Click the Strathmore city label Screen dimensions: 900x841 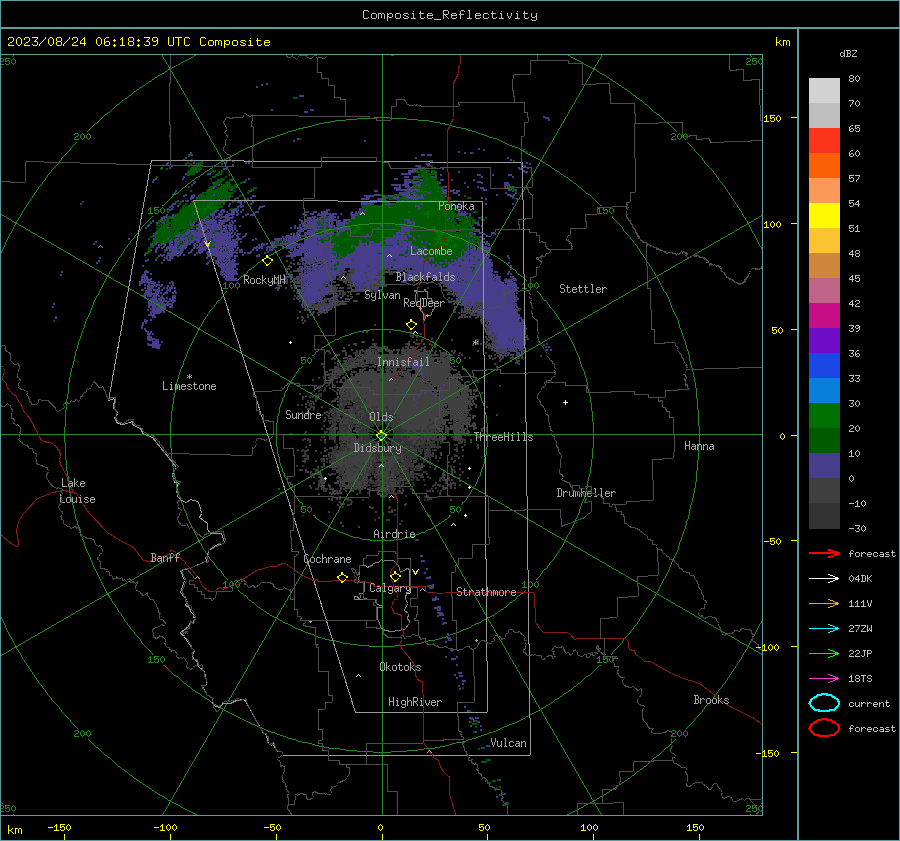pyautogui.click(x=486, y=592)
